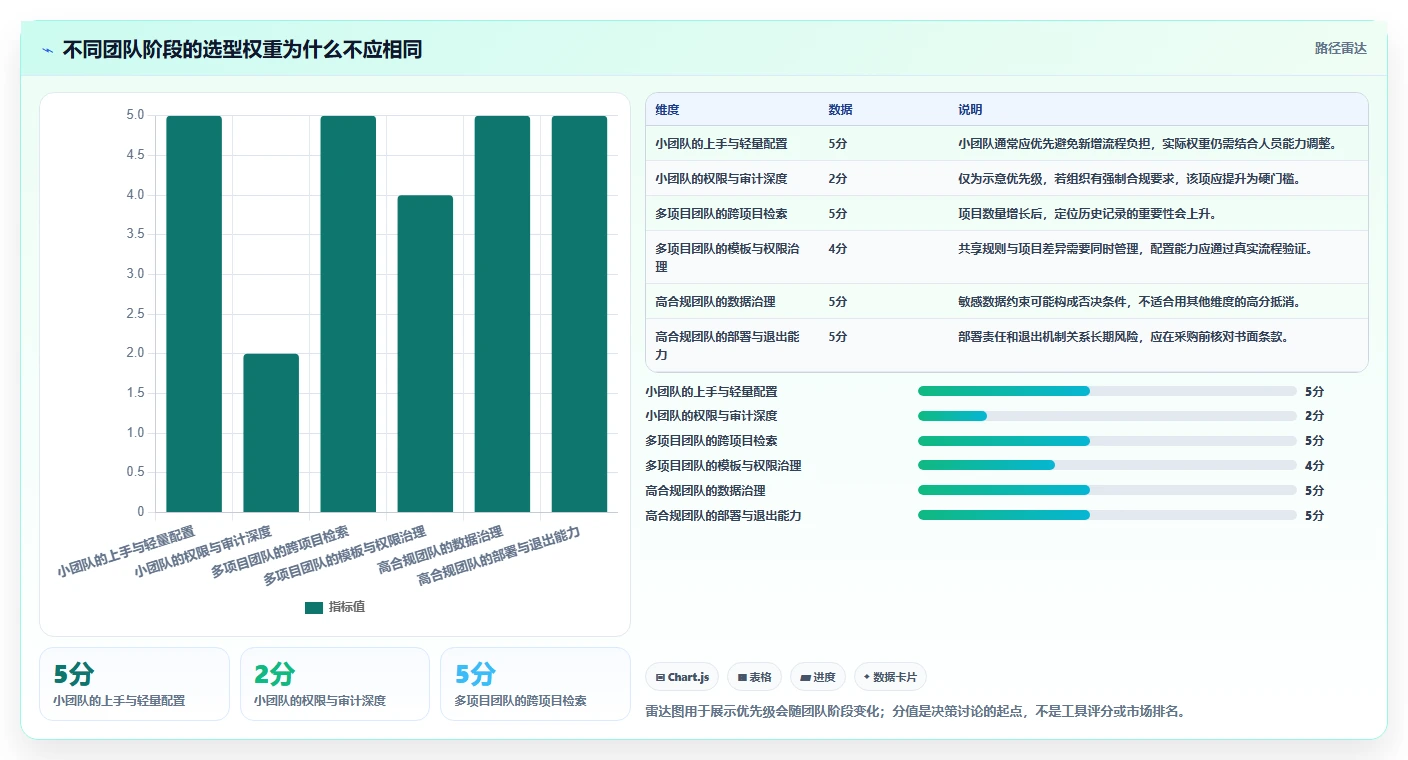The width and height of the screenshot is (1408, 760).
Task: Click progress list label 多项目团队的跨项目检索
Action: [711, 441]
